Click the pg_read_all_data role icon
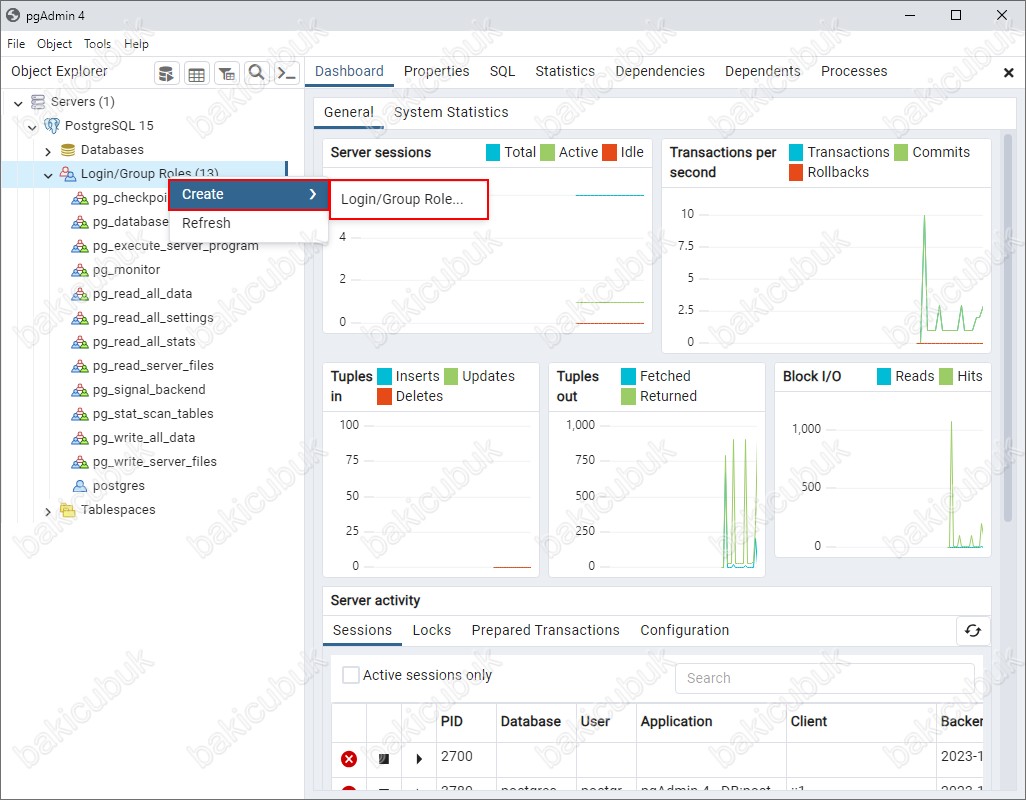Image resolution: width=1026 pixels, height=800 pixels. coord(80,294)
